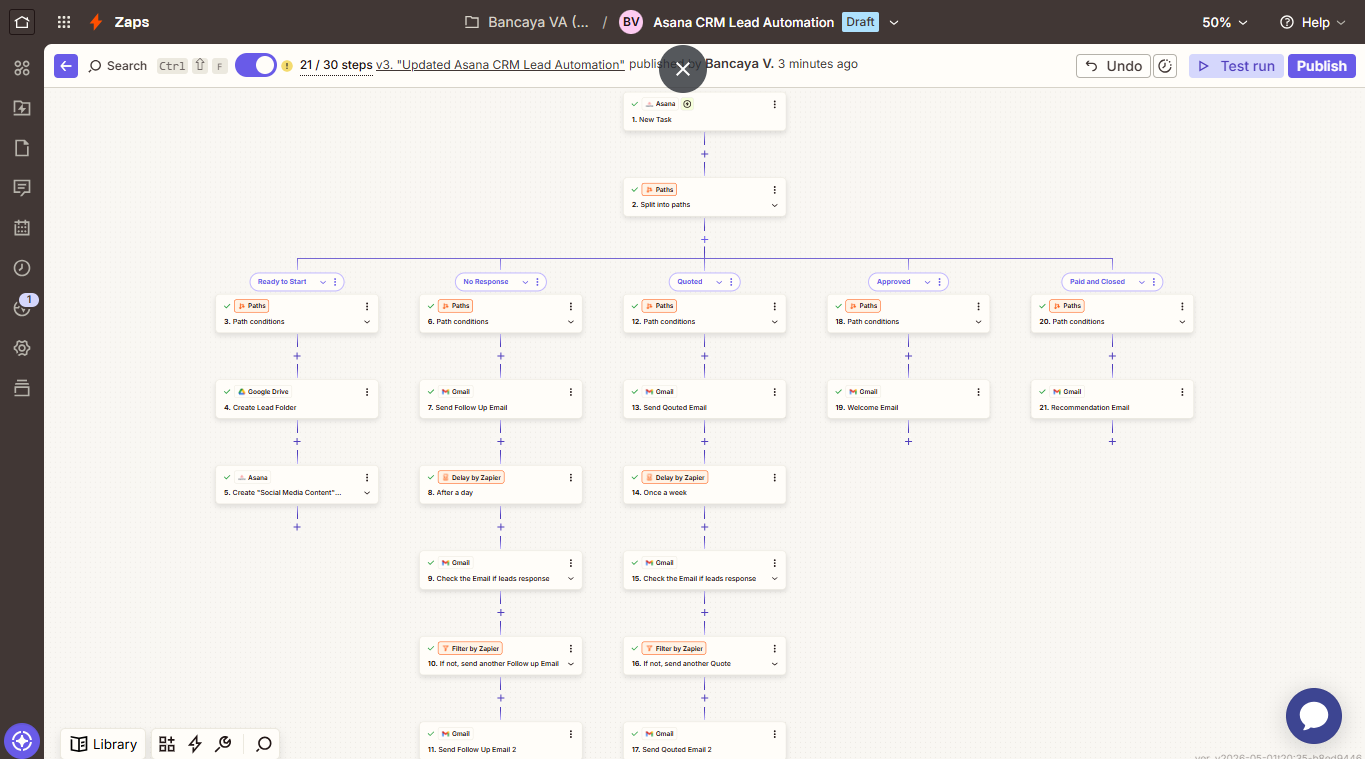1365x759 pixels.
Task: Select the 10. If not, send another Follow up Email step
Action: [x=501, y=656]
